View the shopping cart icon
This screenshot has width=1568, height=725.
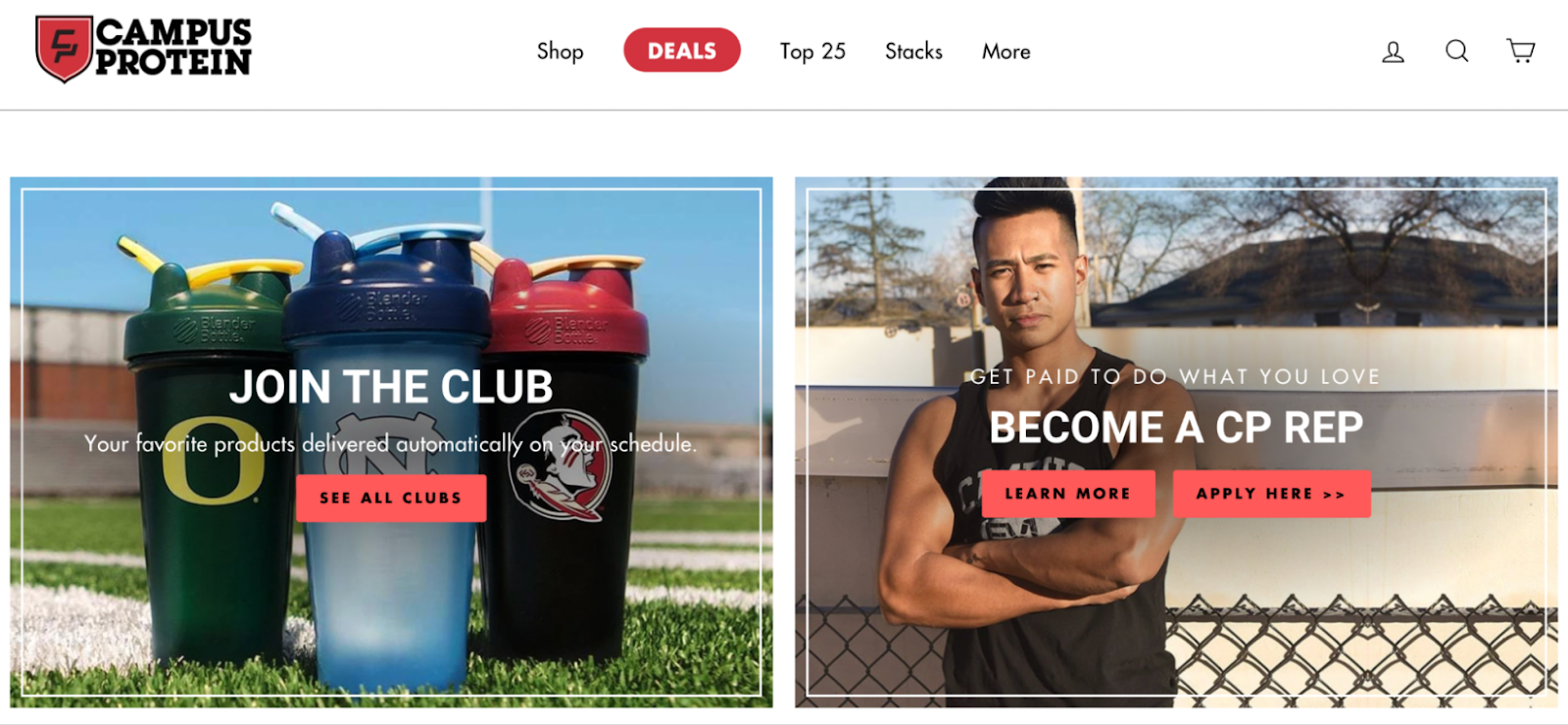point(1521,51)
